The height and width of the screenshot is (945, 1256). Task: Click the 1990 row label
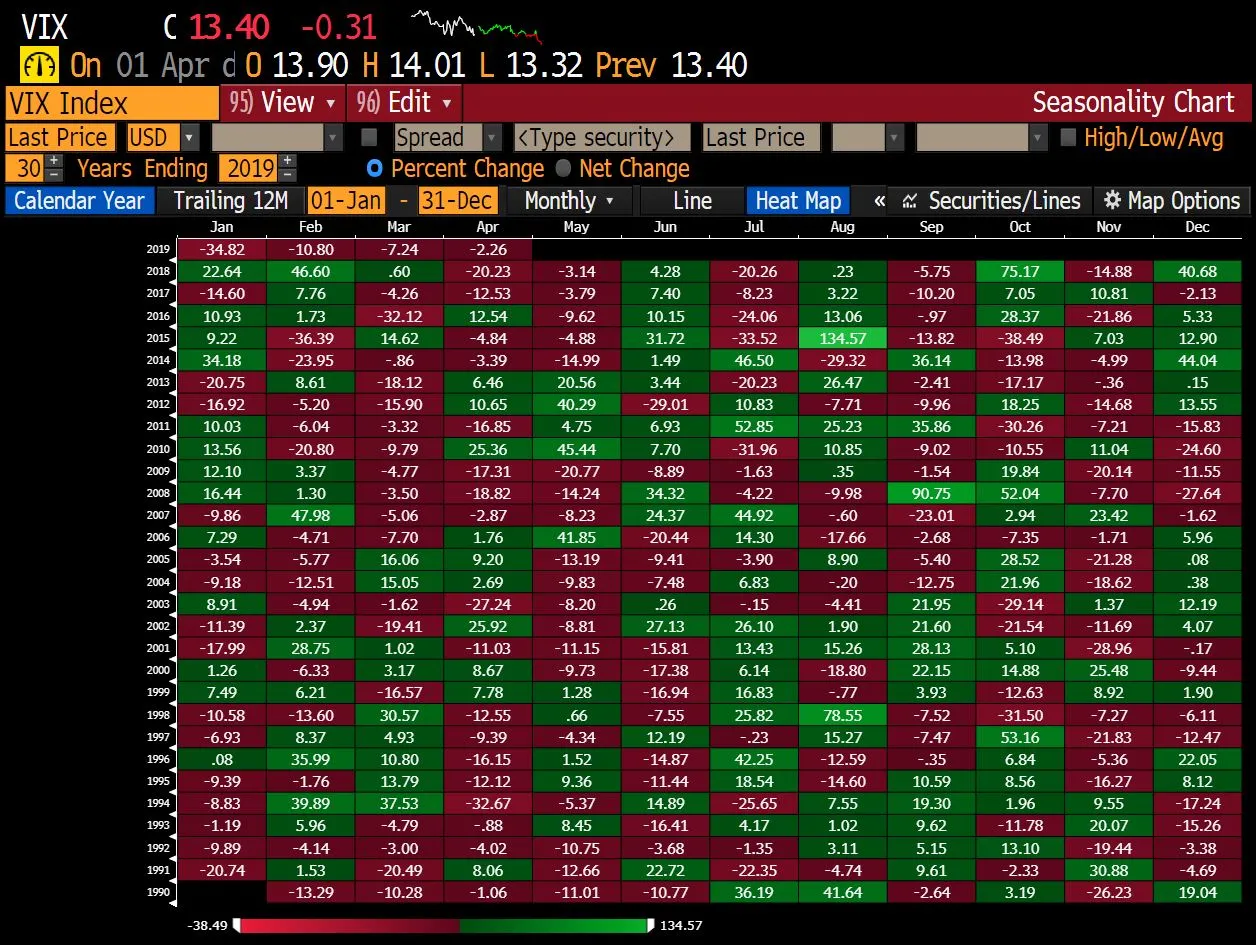coord(158,893)
